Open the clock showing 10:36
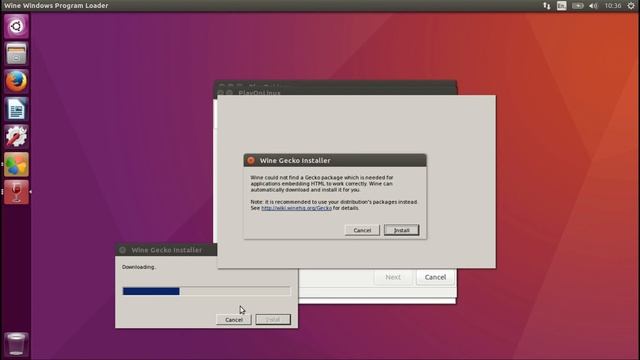The width and height of the screenshot is (640, 360). 613,6
